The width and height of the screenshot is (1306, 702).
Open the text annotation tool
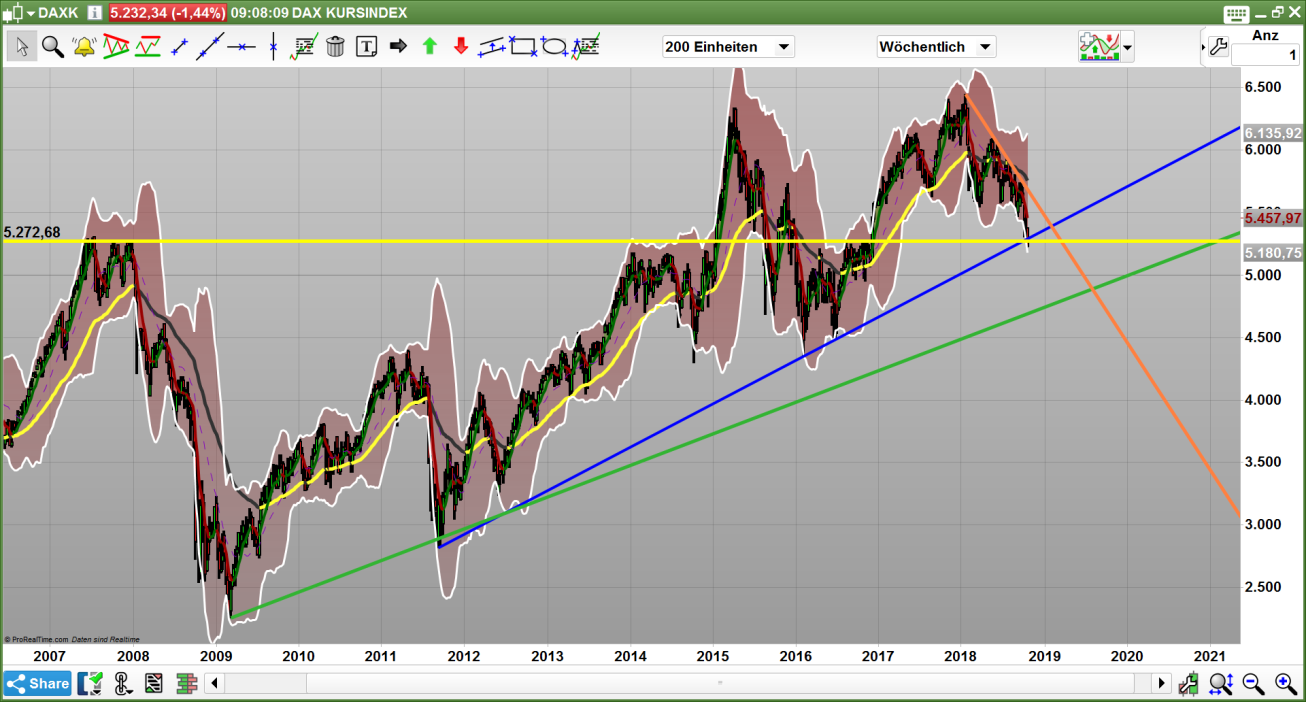click(x=366, y=46)
